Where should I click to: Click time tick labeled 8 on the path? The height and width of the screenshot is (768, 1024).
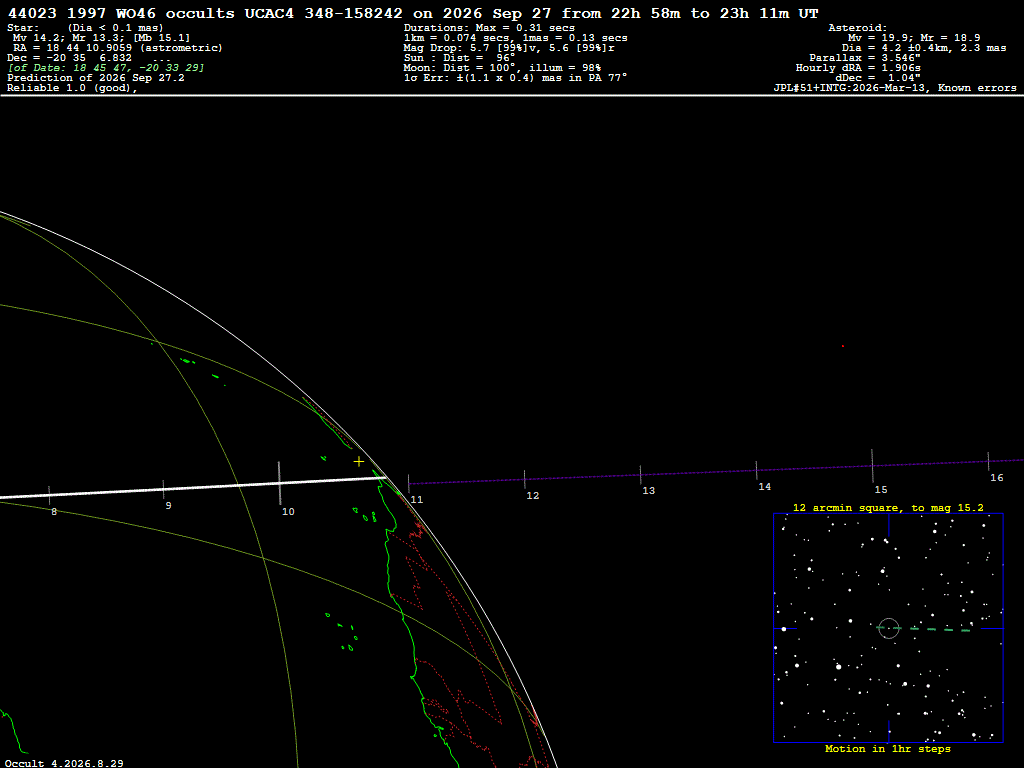(x=49, y=495)
